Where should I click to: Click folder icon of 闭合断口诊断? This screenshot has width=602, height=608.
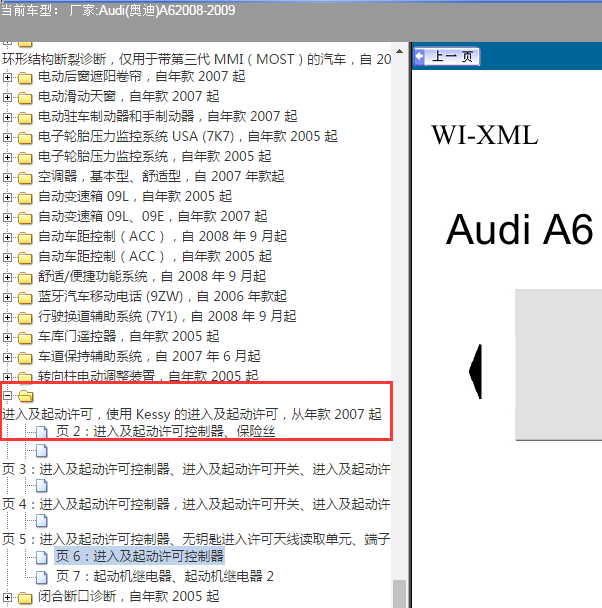pos(25,598)
